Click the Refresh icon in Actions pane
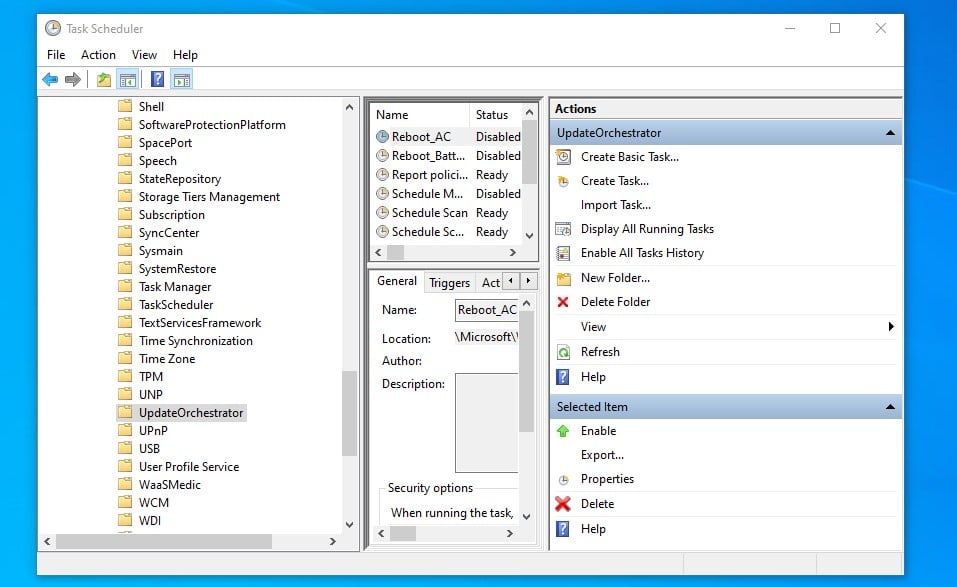 click(x=563, y=352)
